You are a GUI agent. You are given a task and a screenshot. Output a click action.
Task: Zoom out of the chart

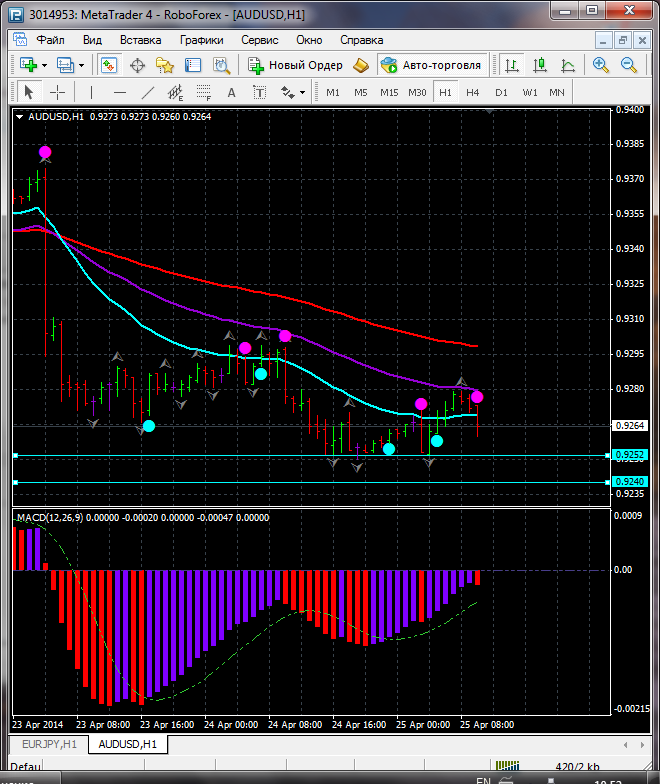[630, 65]
